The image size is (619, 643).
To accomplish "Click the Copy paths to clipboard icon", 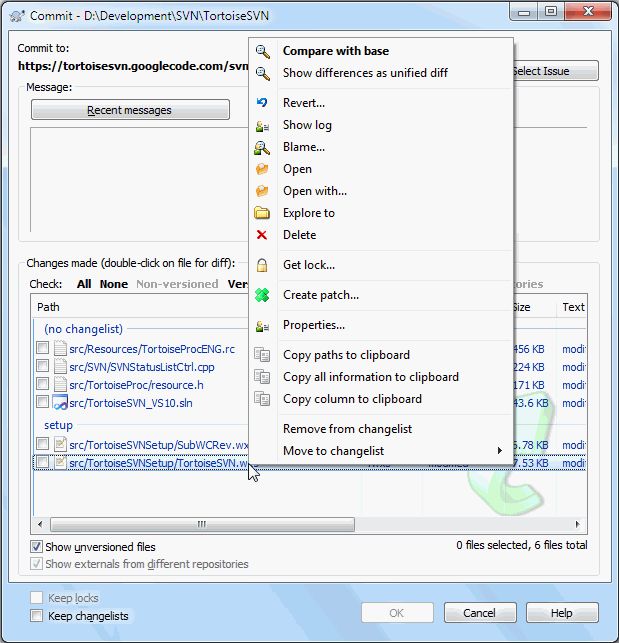I will pyautogui.click(x=262, y=355).
